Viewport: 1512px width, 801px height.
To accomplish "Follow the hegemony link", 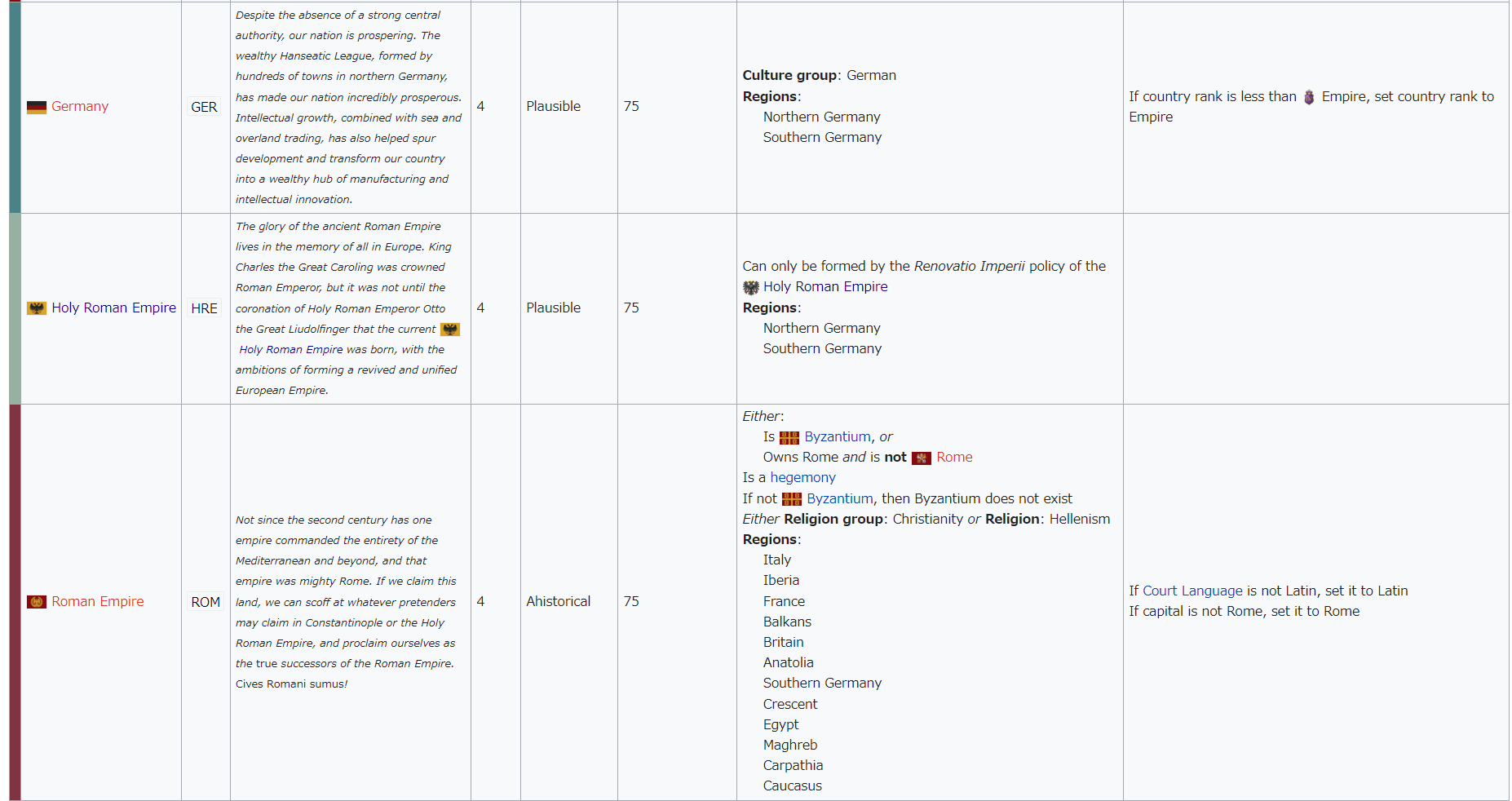I will click(x=803, y=477).
